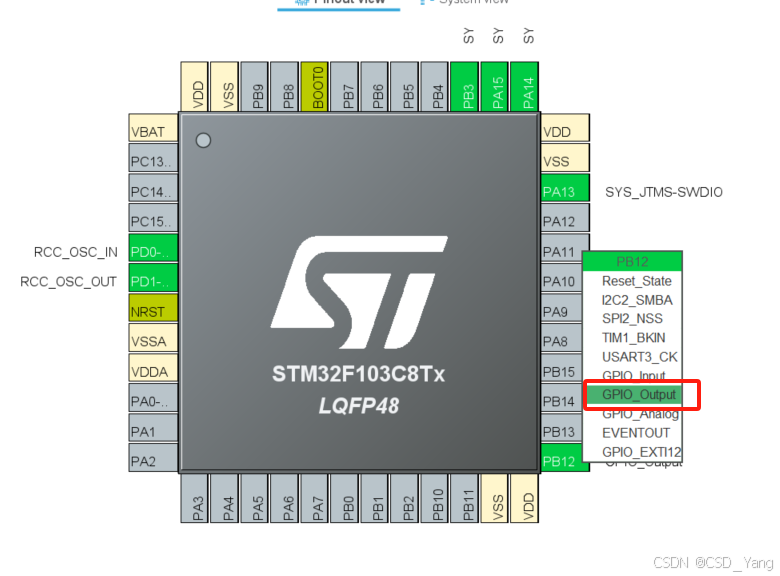Click the green PB3 pin
Viewport: 780px width, 576px height.
[x=464, y=87]
